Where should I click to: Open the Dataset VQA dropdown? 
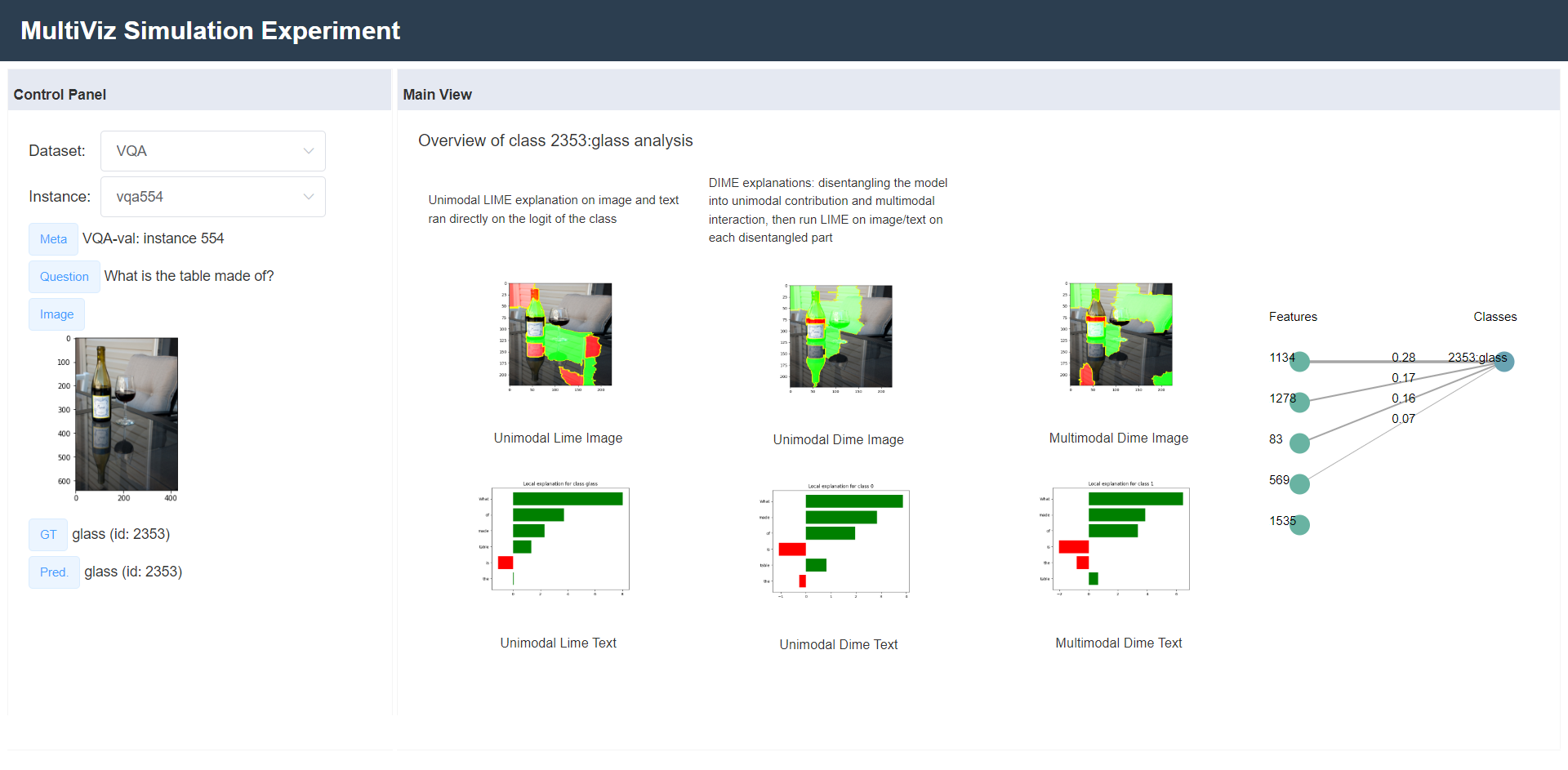pyautogui.click(x=213, y=151)
